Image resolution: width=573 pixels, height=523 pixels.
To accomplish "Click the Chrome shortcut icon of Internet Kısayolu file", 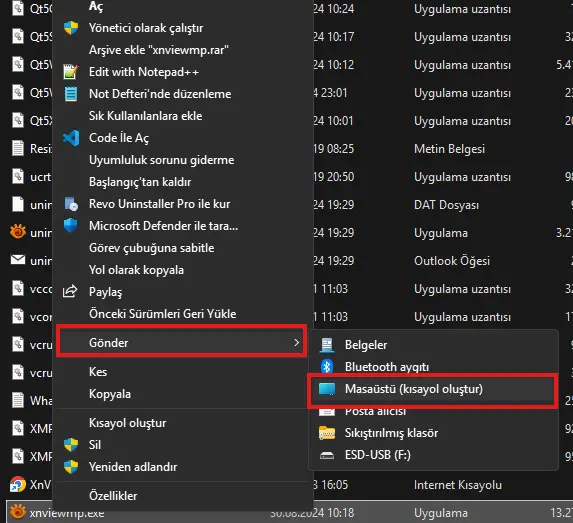I will (x=18, y=484).
